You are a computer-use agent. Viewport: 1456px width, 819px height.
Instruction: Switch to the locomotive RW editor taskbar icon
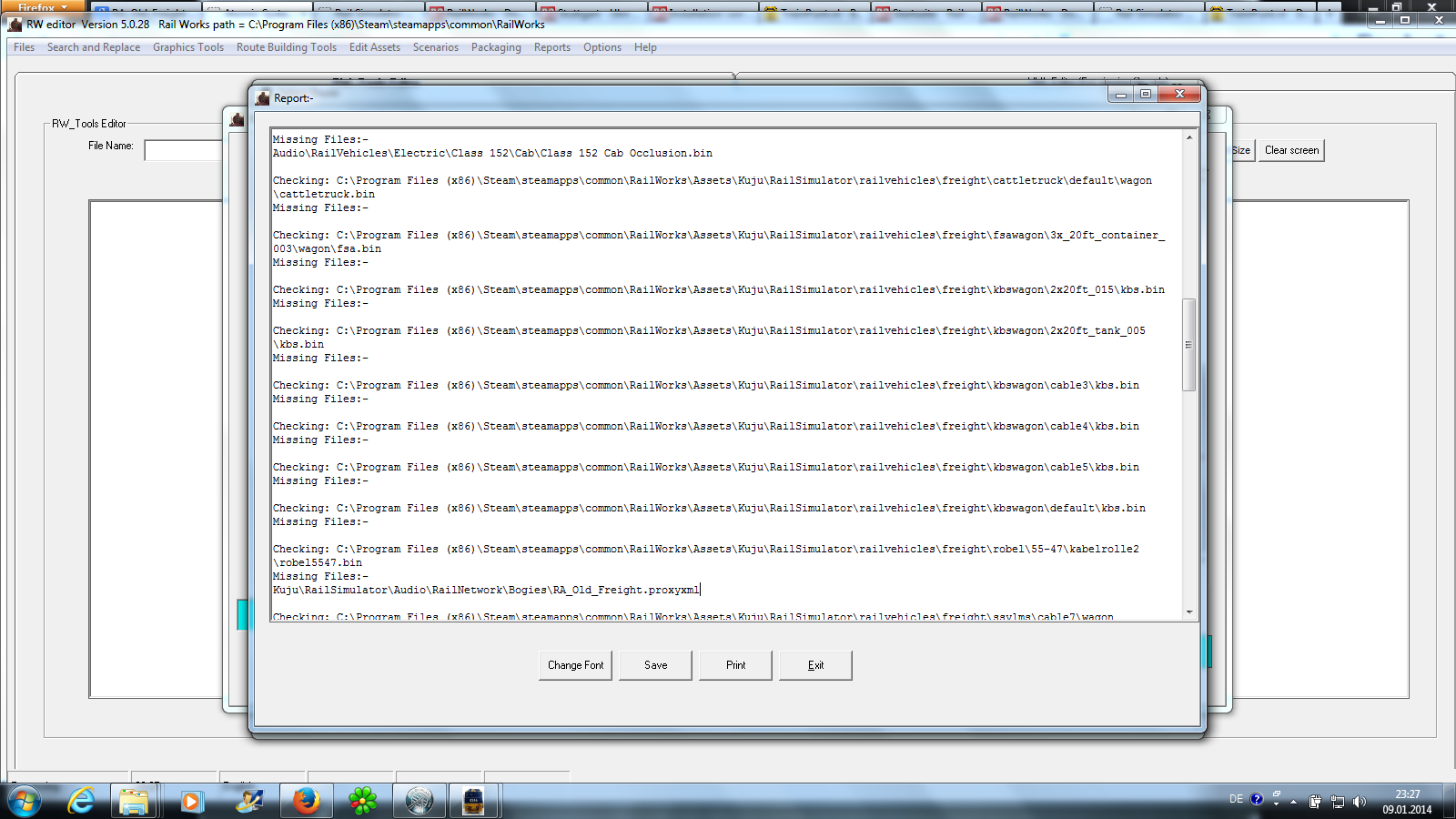tap(474, 801)
